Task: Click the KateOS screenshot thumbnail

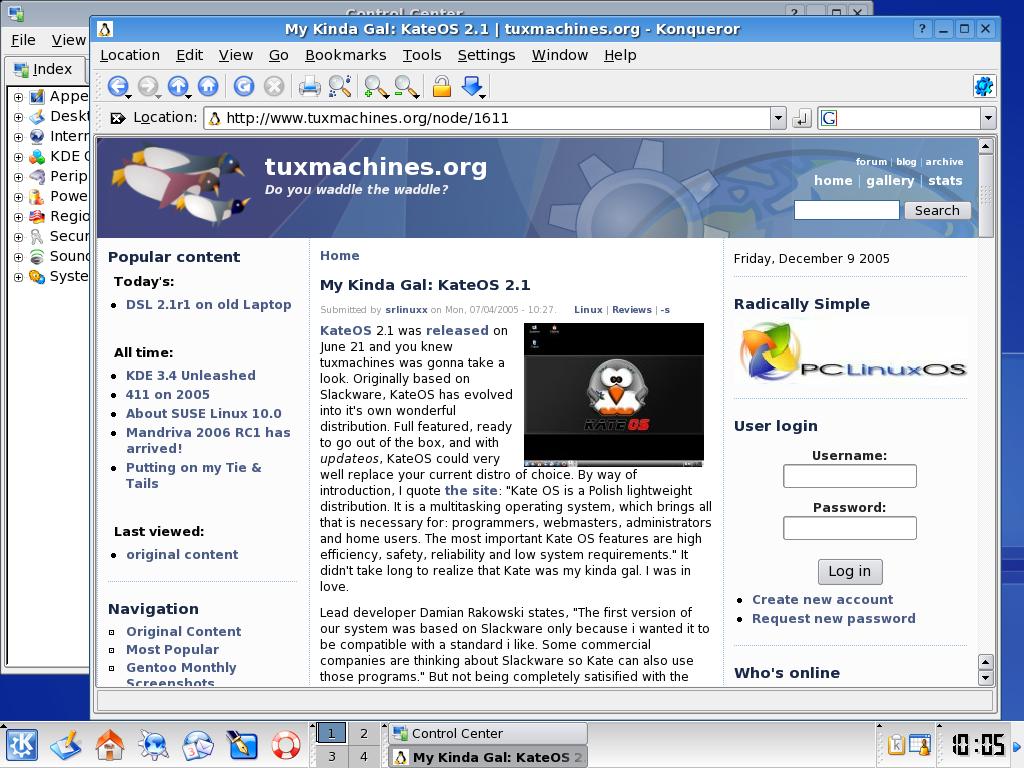Action: pos(614,394)
